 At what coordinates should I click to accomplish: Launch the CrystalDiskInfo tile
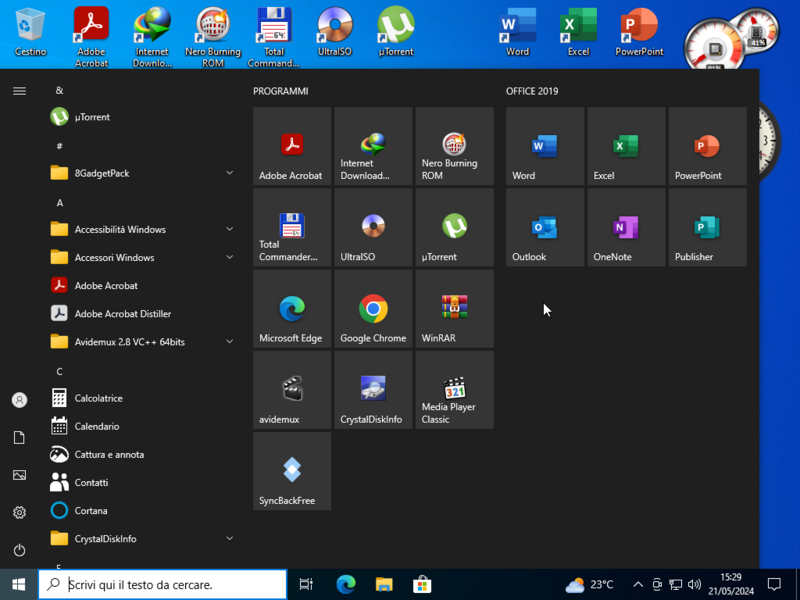[x=373, y=389]
